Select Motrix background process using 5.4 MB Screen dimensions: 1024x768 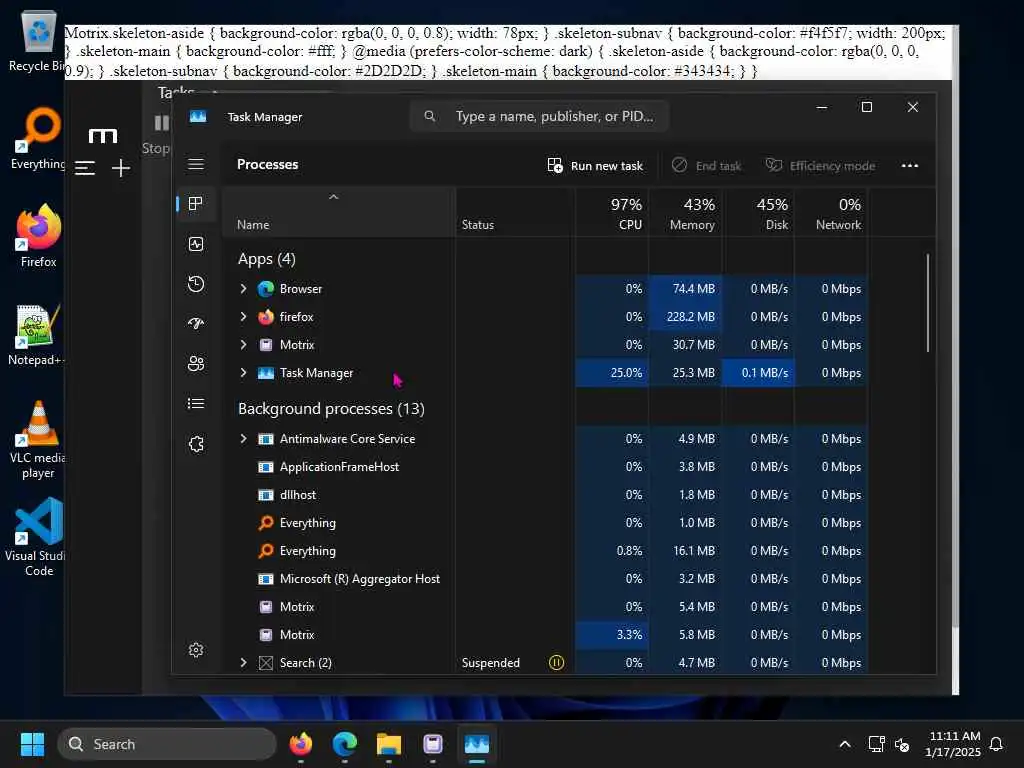pos(545,607)
